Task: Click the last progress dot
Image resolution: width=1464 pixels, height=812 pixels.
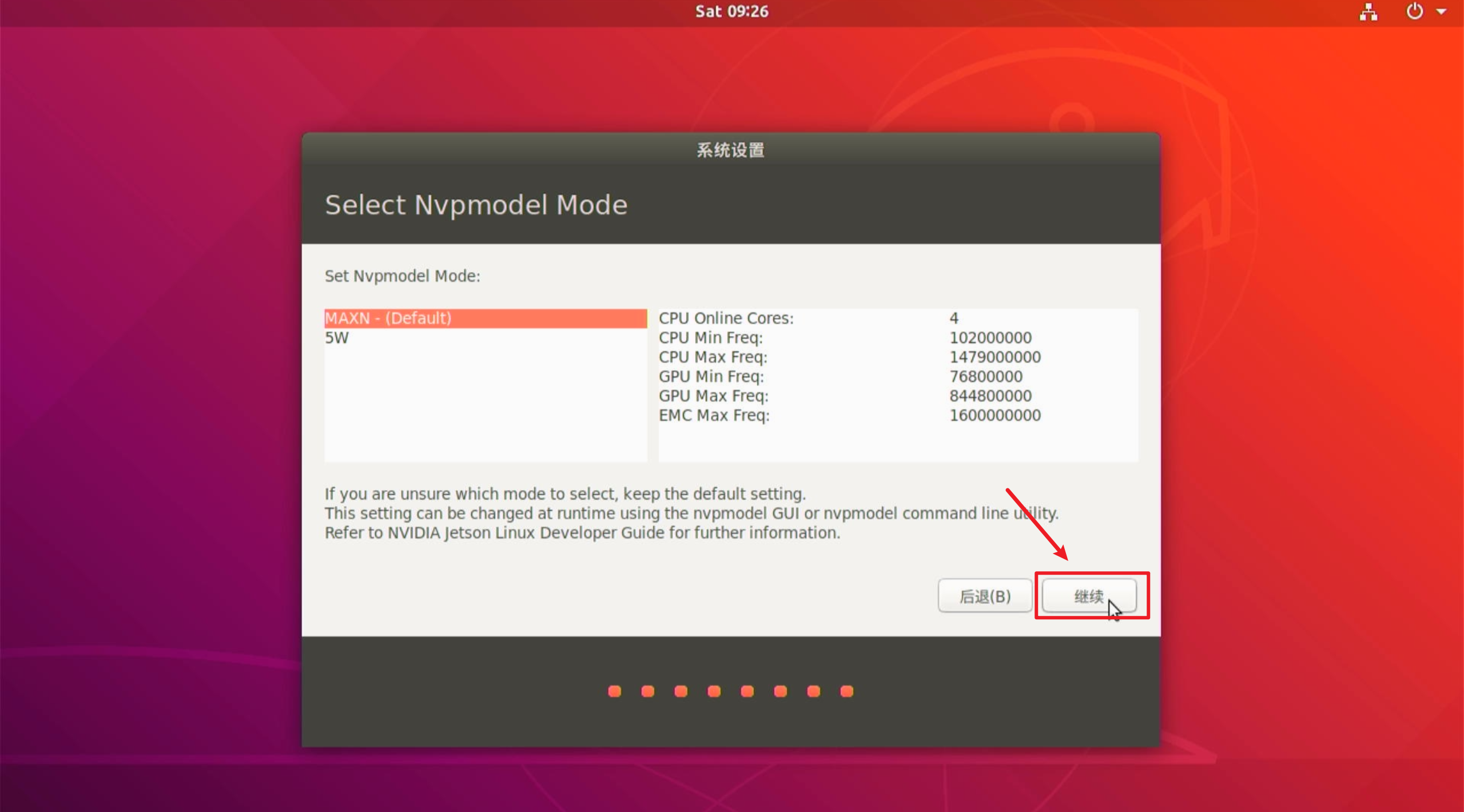Action: tap(847, 691)
